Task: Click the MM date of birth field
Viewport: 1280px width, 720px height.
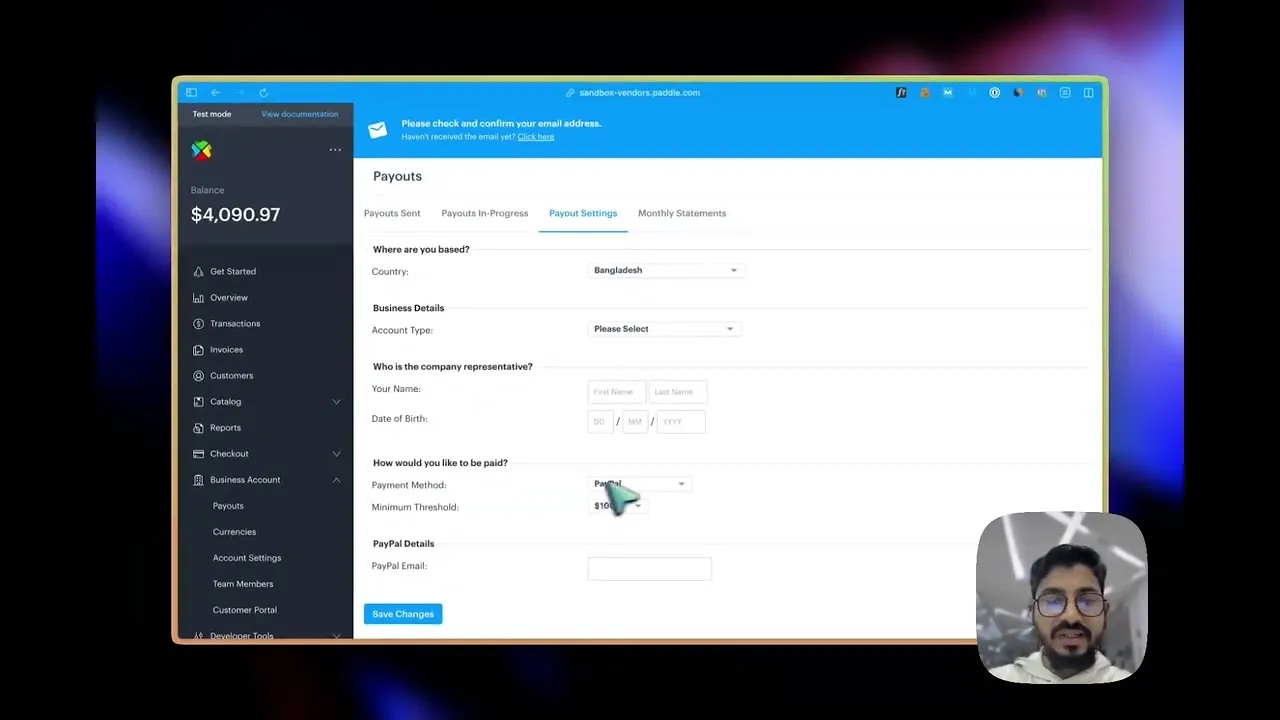Action: 635,422
